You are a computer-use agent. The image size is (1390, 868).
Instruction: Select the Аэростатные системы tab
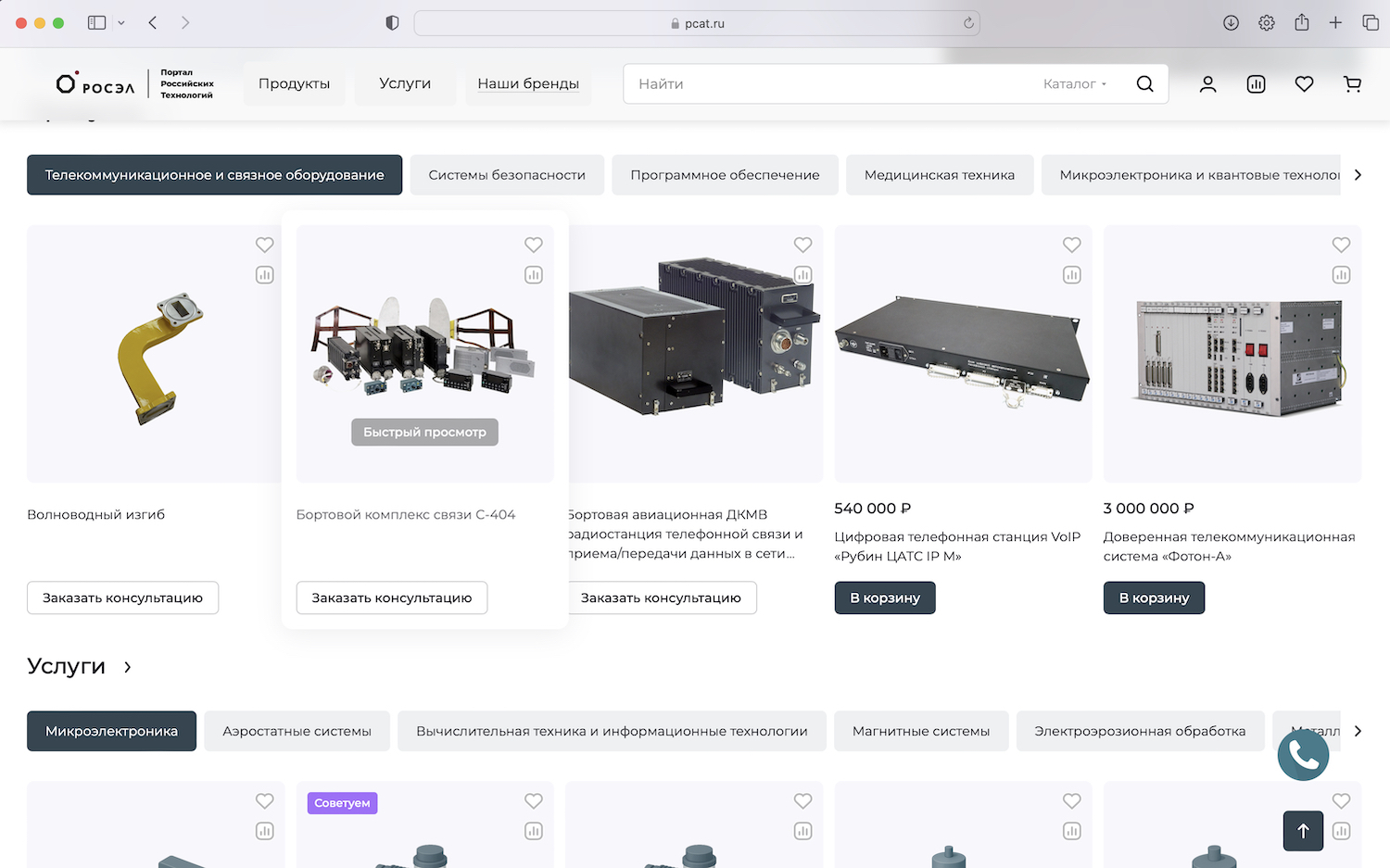pyautogui.click(x=297, y=731)
